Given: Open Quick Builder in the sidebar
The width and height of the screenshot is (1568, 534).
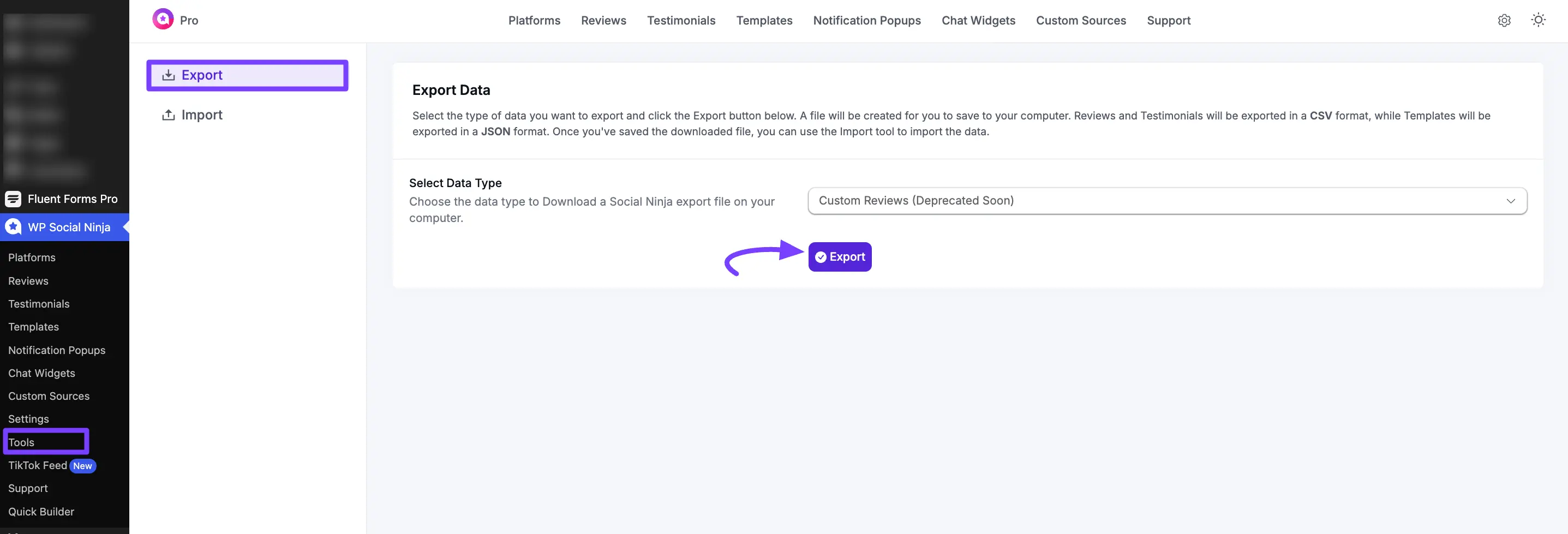Looking at the screenshot, I should click(x=41, y=512).
